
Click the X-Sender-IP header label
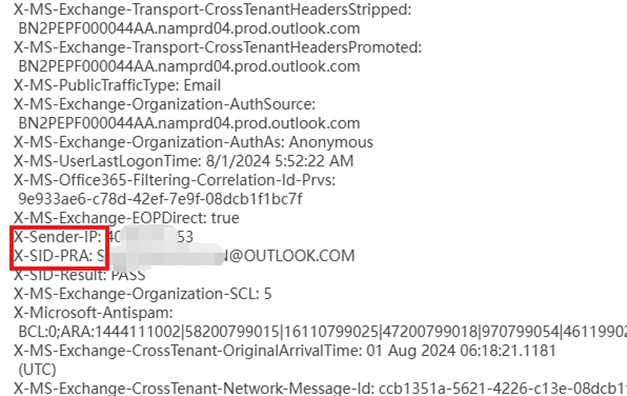[x=58, y=237]
